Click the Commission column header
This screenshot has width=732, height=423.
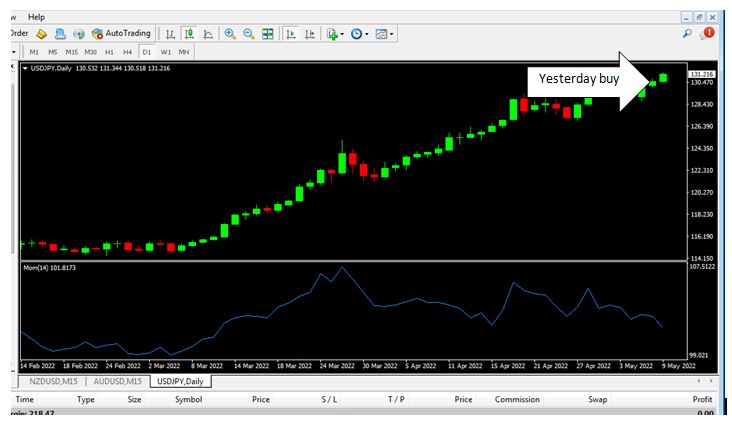click(x=517, y=400)
